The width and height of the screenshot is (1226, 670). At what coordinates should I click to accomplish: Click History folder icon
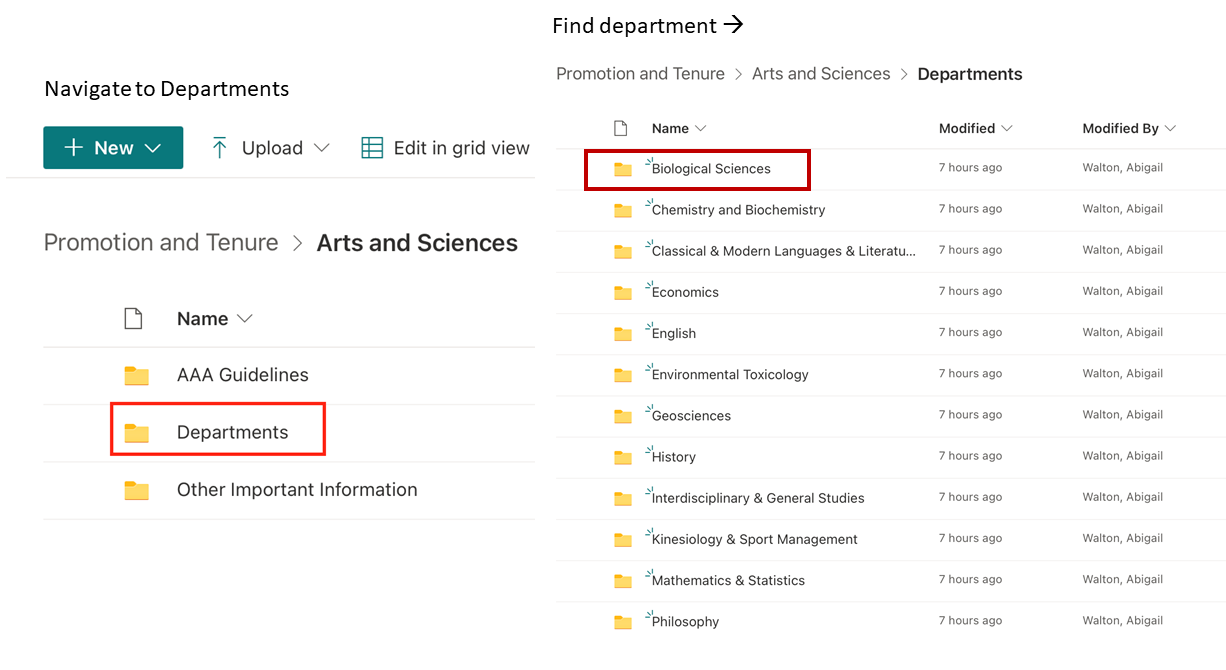623,457
